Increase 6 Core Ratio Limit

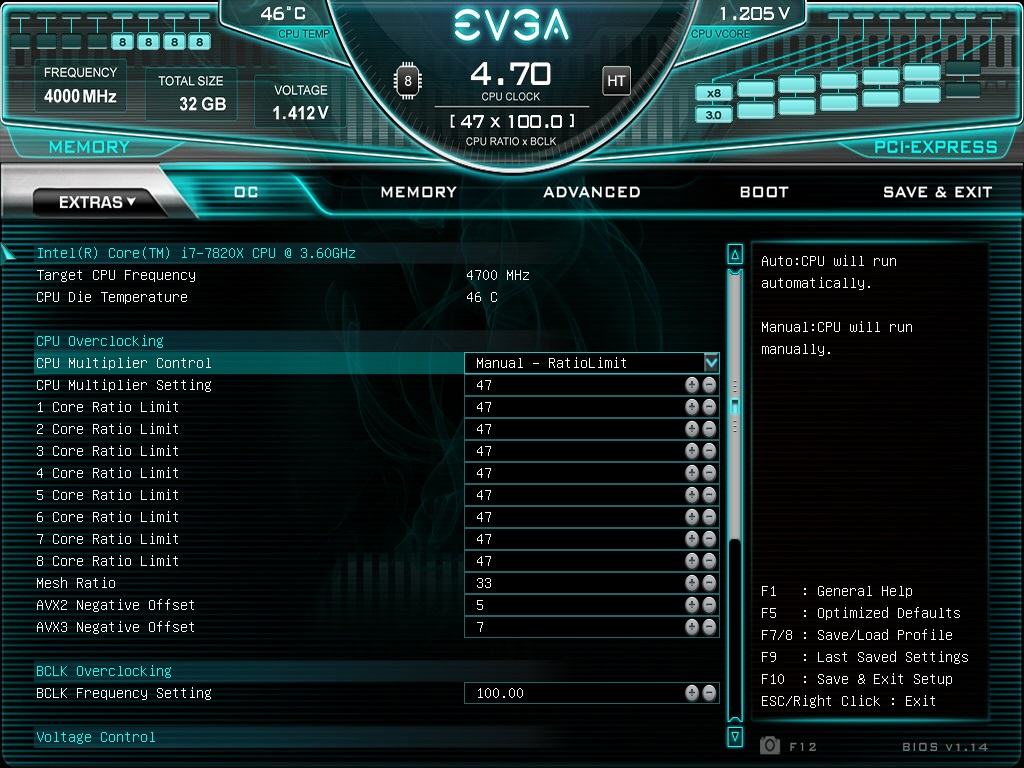[692, 517]
